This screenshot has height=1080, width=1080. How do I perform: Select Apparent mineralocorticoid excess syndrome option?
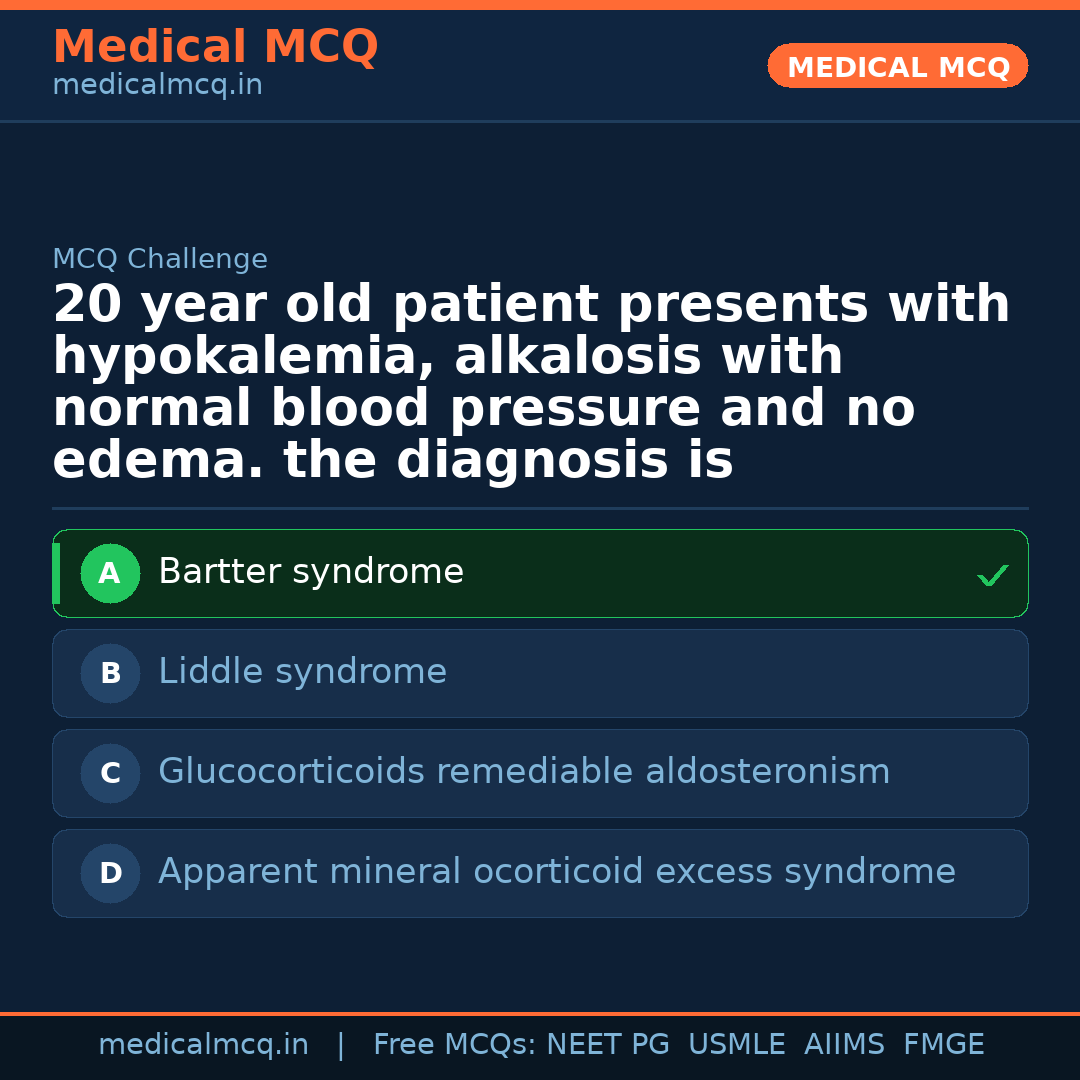[x=557, y=872]
